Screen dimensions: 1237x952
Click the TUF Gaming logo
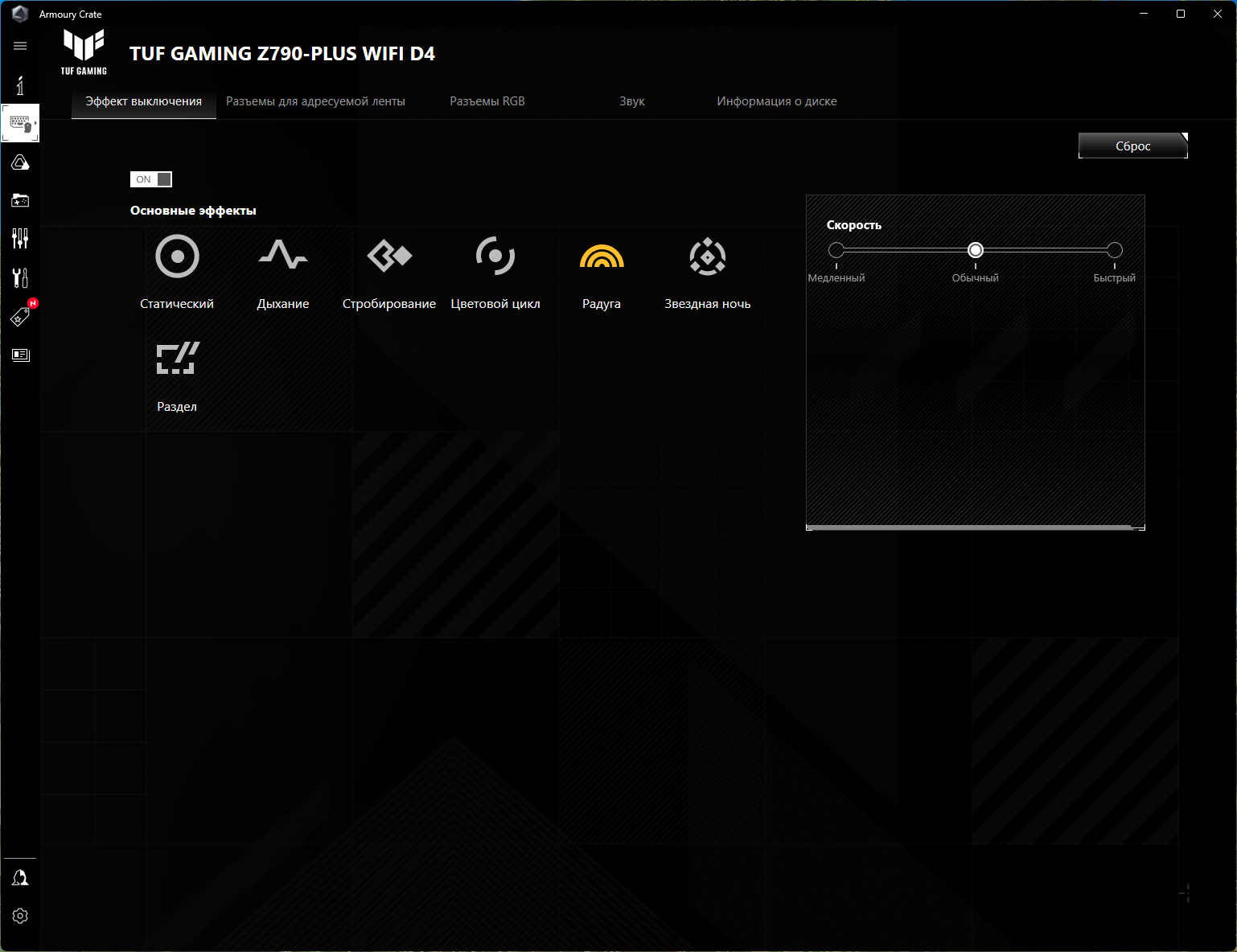coord(84,52)
